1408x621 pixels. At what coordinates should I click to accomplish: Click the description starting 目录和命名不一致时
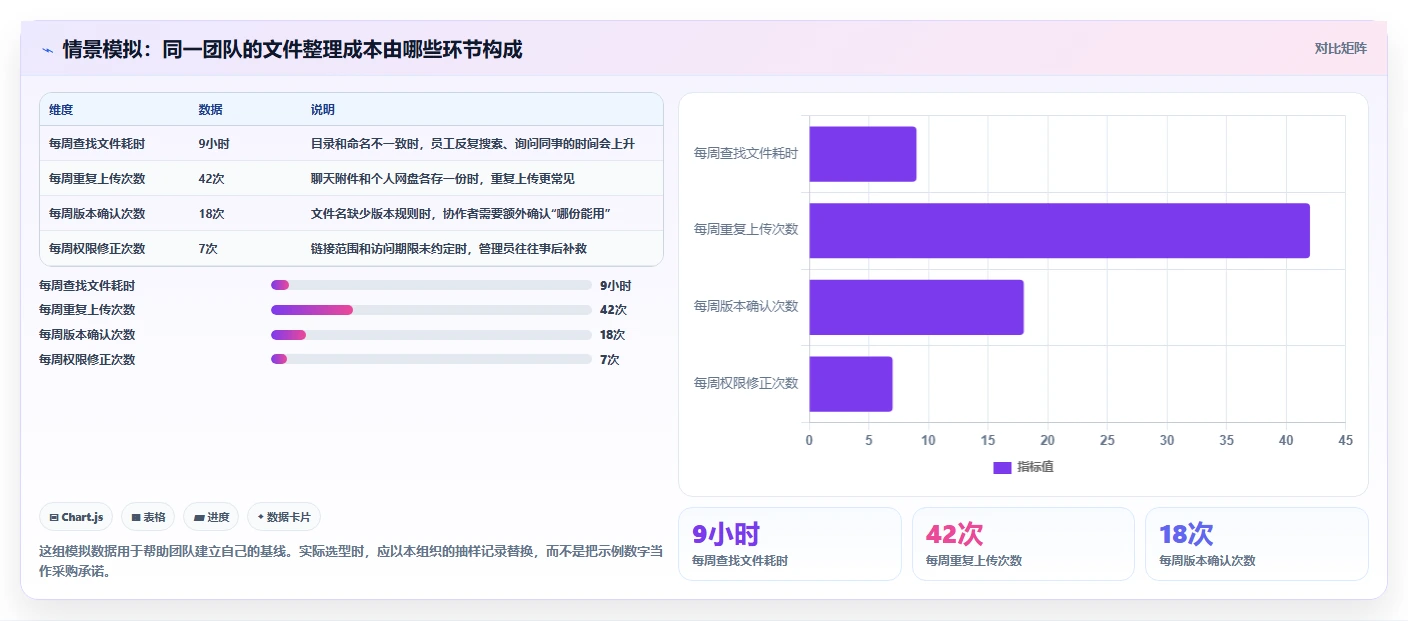point(473,144)
